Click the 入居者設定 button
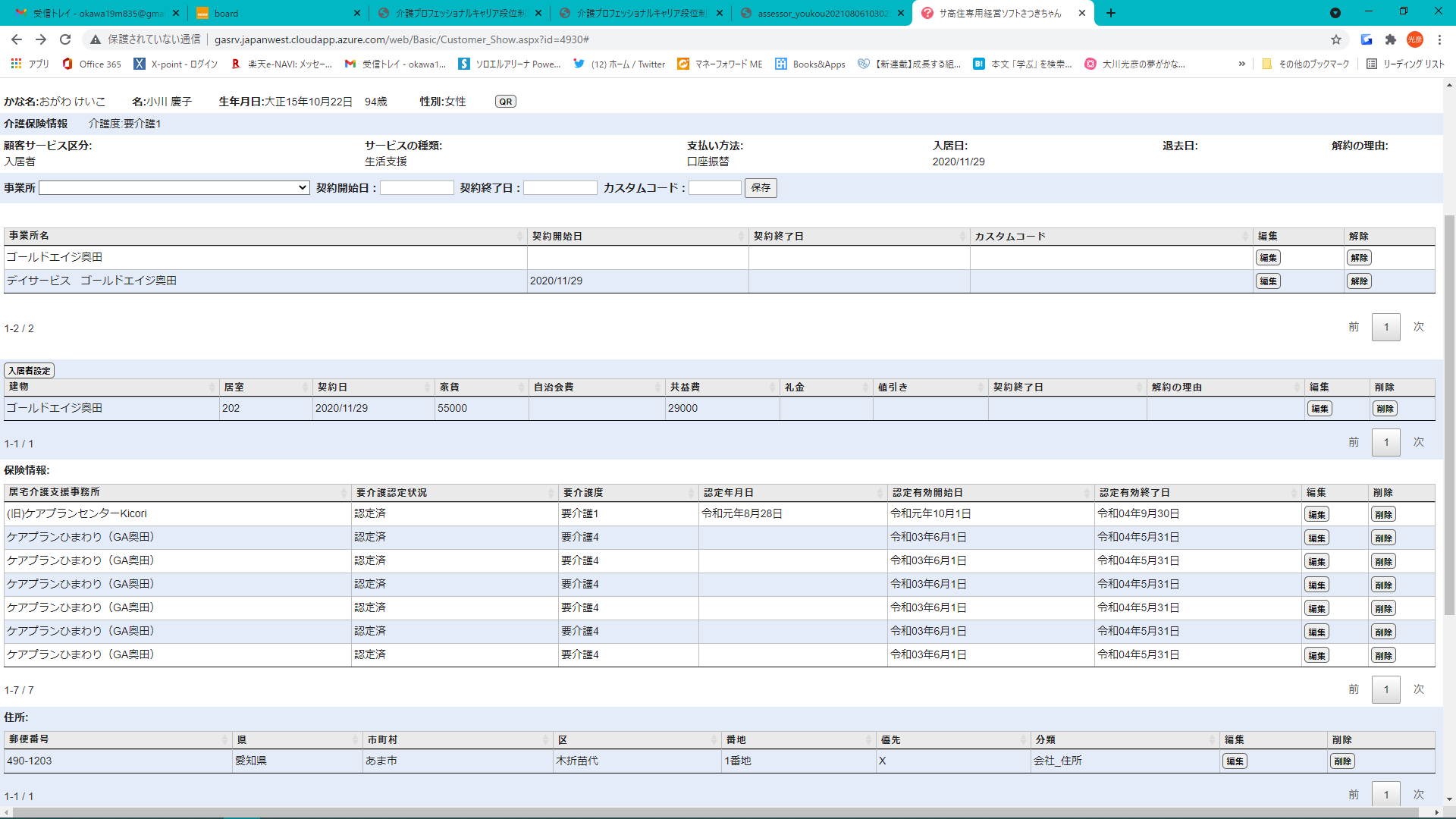This screenshot has width=1456, height=819. point(30,371)
